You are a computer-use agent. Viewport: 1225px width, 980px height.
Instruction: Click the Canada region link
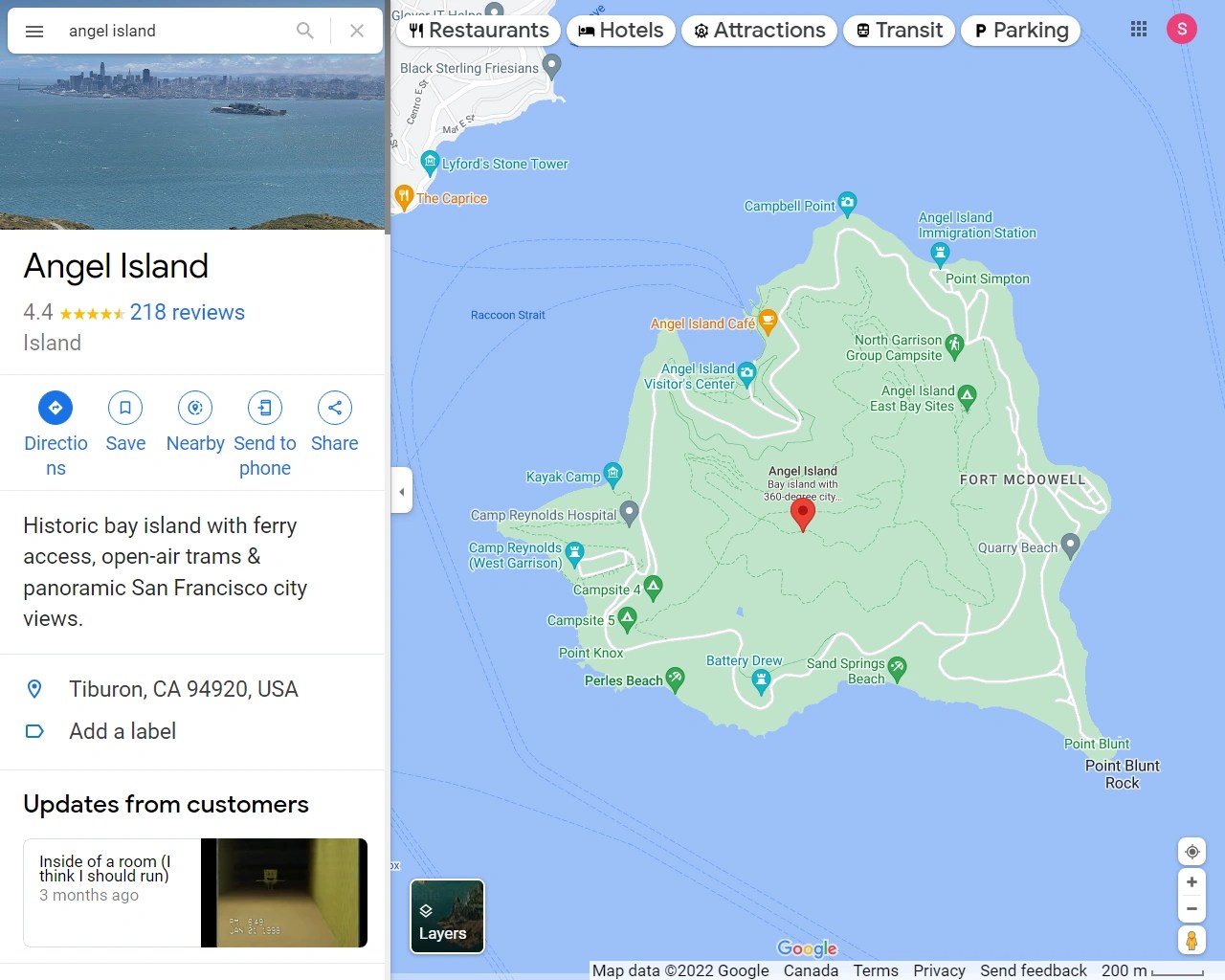click(x=811, y=970)
